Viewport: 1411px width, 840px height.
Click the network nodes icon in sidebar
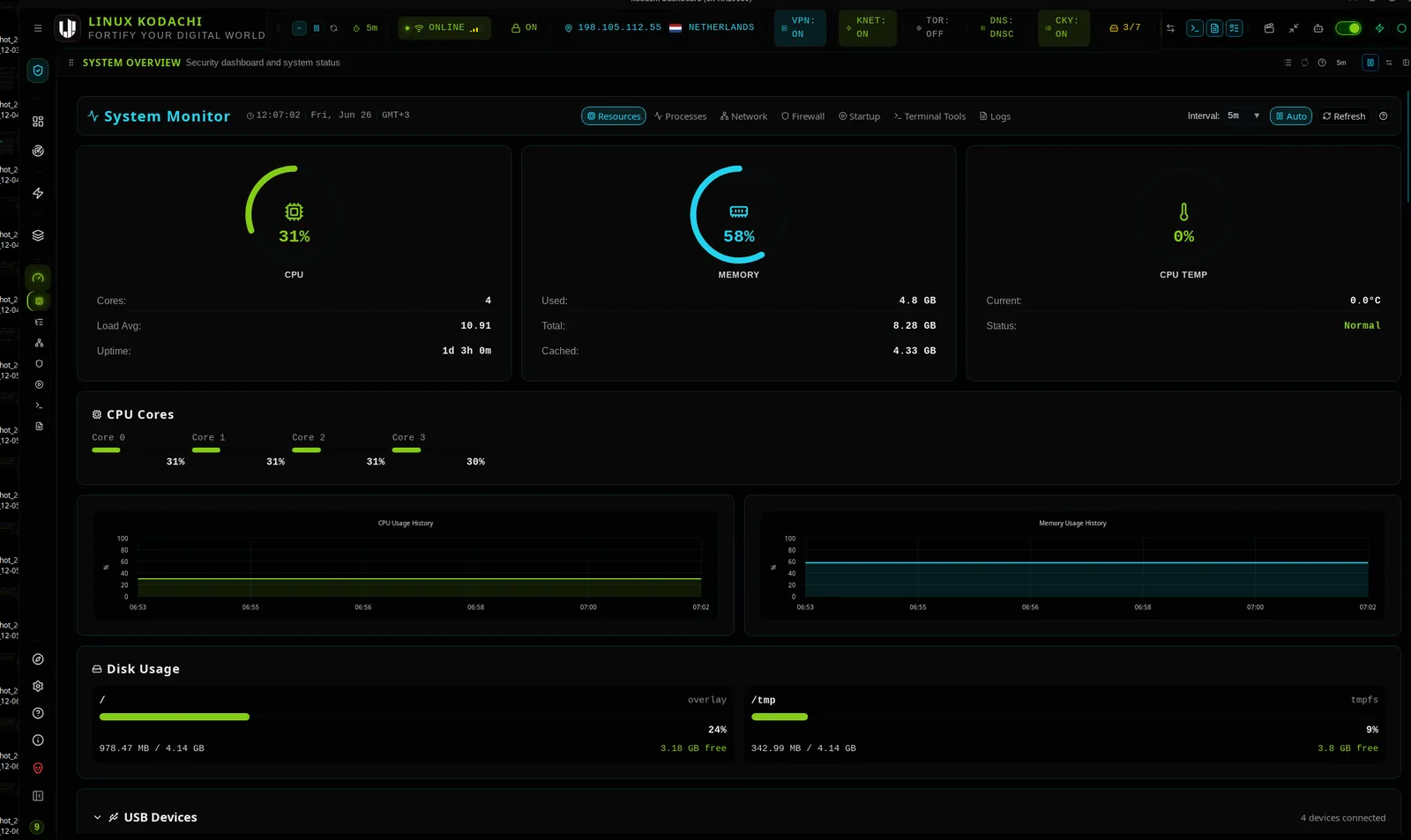(39, 343)
